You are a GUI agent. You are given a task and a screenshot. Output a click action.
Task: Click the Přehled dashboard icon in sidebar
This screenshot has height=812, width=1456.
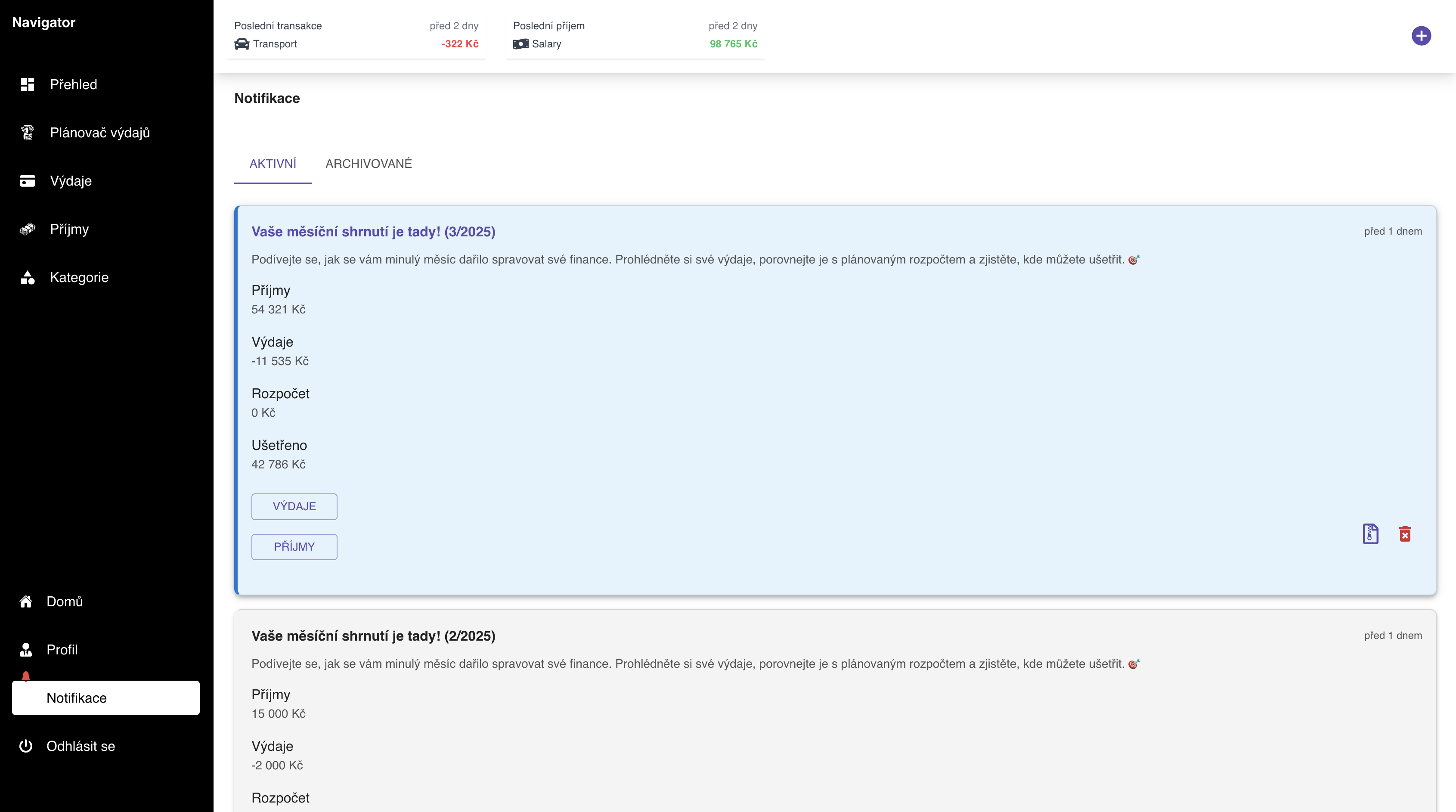(x=27, y=84)
